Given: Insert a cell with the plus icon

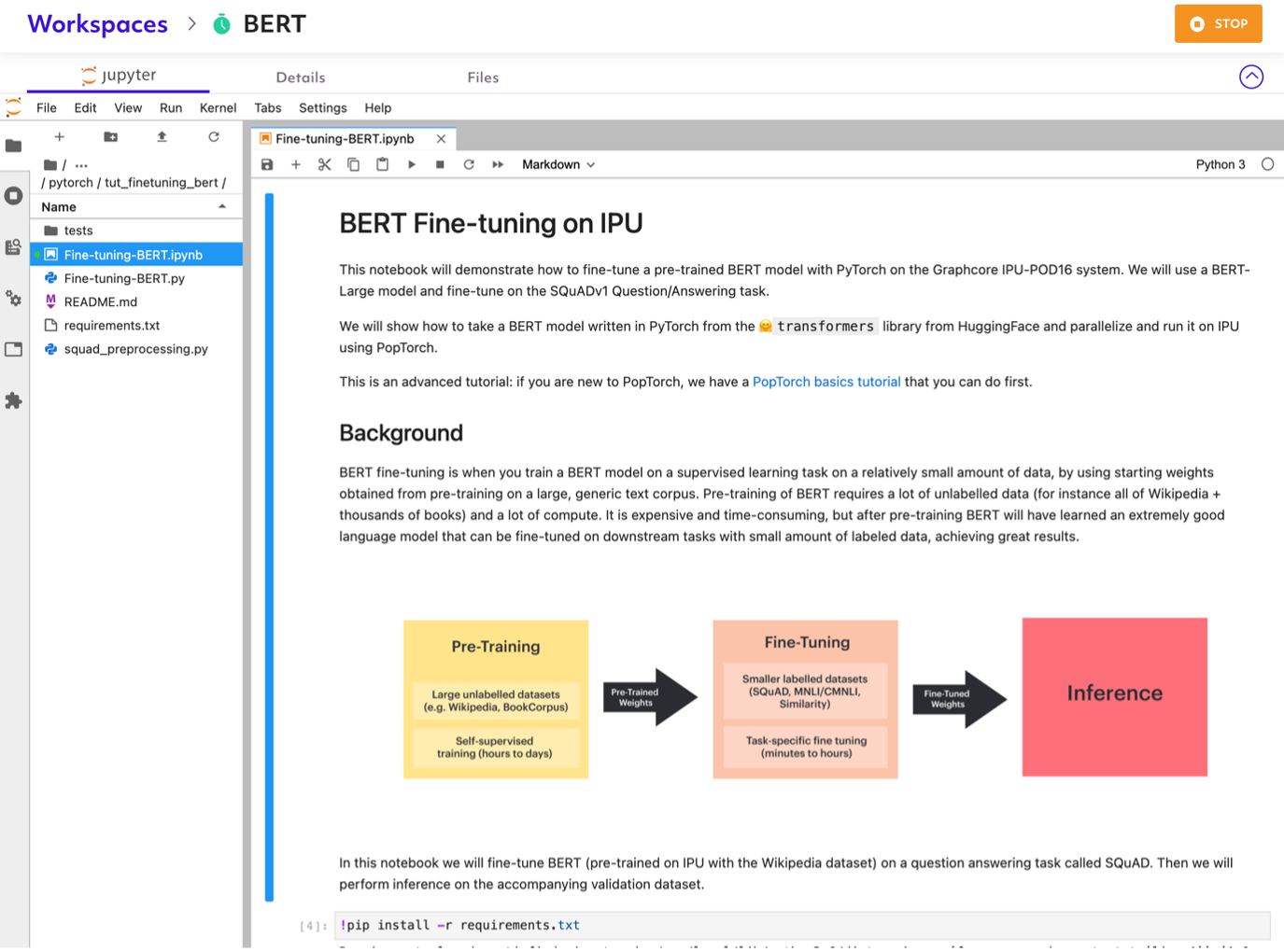Looking at the screenshot, I should tap(296, 164).
